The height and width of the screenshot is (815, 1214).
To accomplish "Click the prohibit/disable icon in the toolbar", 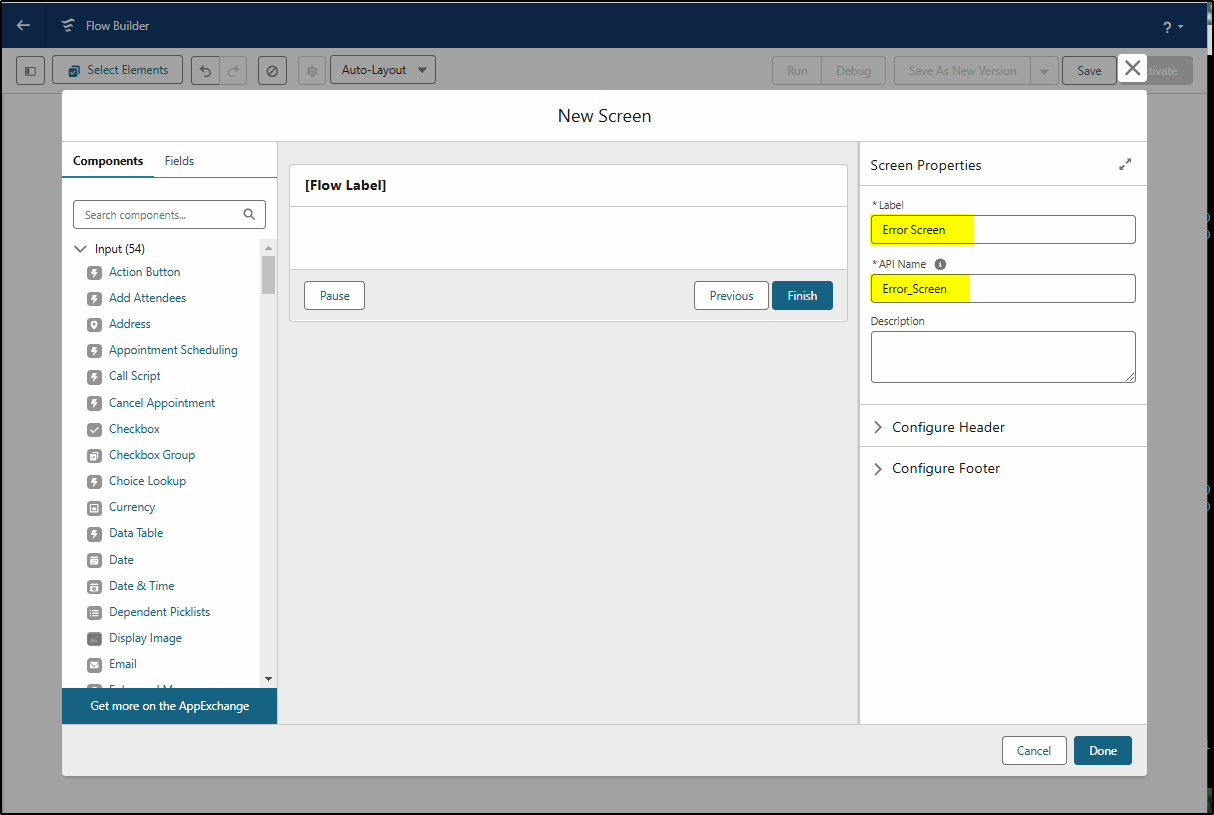I will (x=272, y=70).
